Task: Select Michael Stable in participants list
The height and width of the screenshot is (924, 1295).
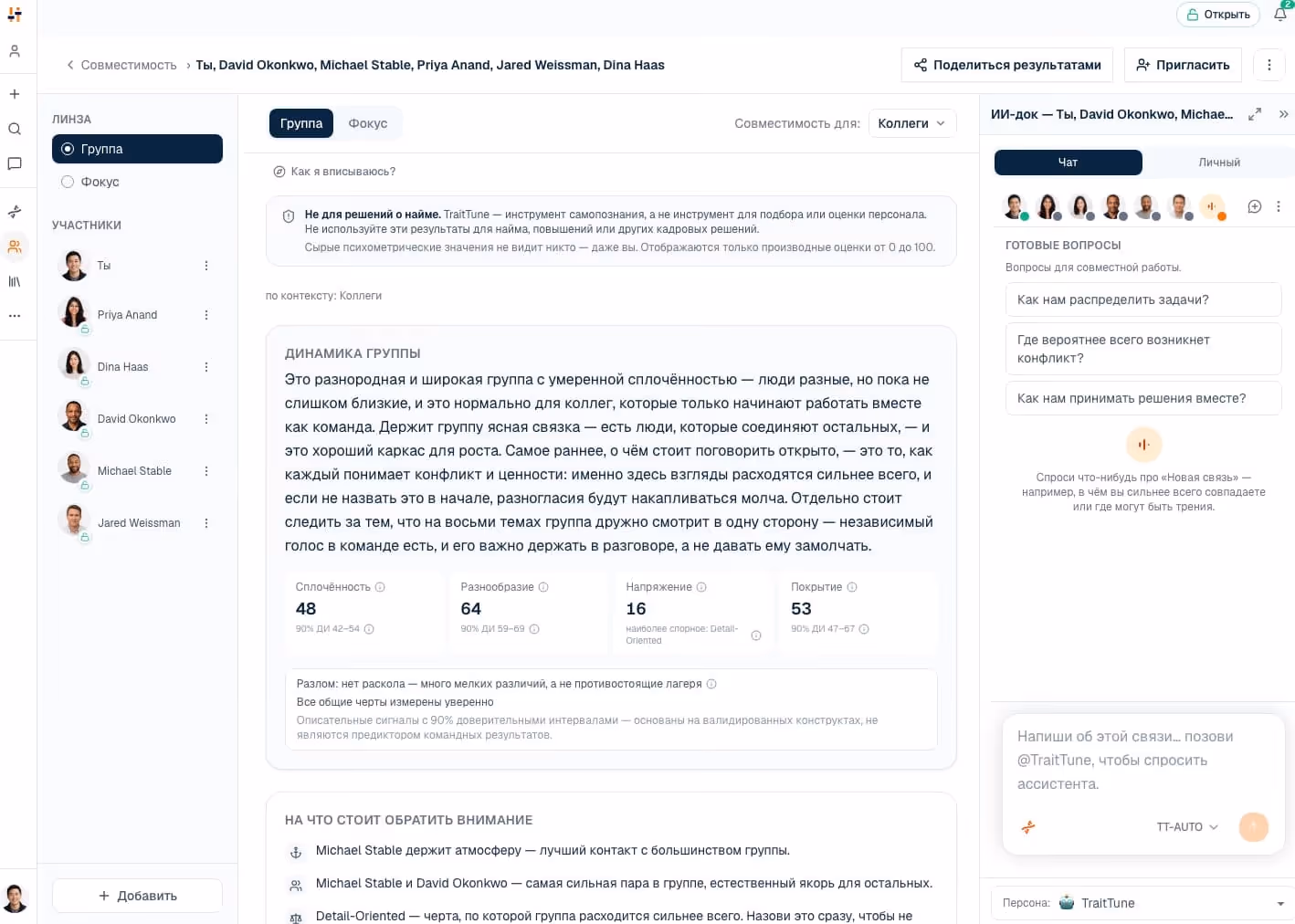Action: click(x=134, y=471)
